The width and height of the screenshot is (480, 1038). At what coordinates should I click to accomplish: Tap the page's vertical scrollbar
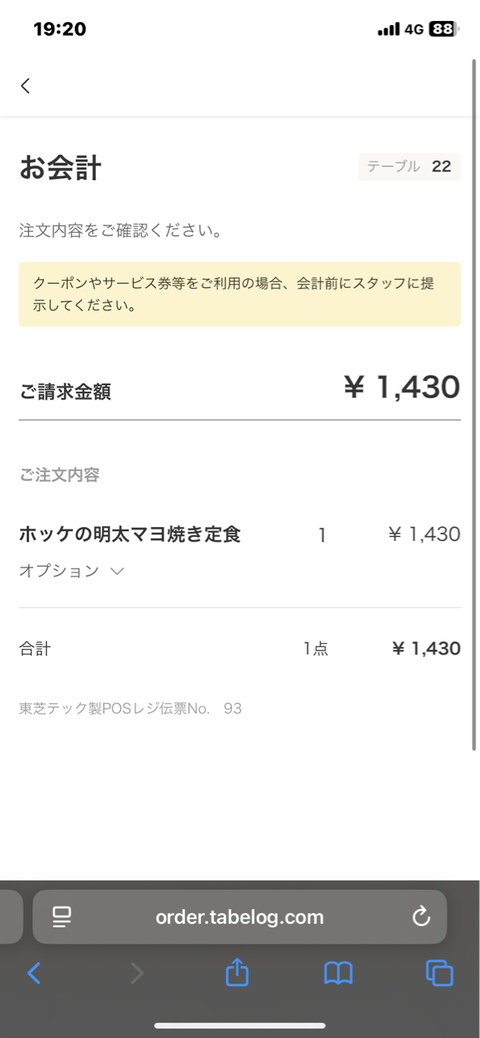[x=473, y=404]
